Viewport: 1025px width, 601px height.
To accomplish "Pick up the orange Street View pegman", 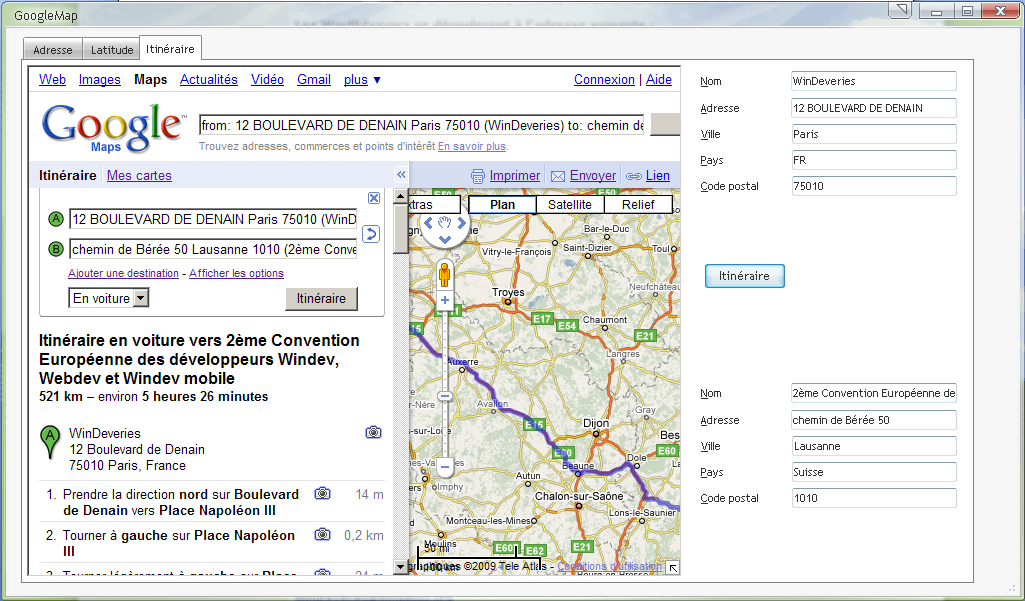I will [x=445, y=275].
